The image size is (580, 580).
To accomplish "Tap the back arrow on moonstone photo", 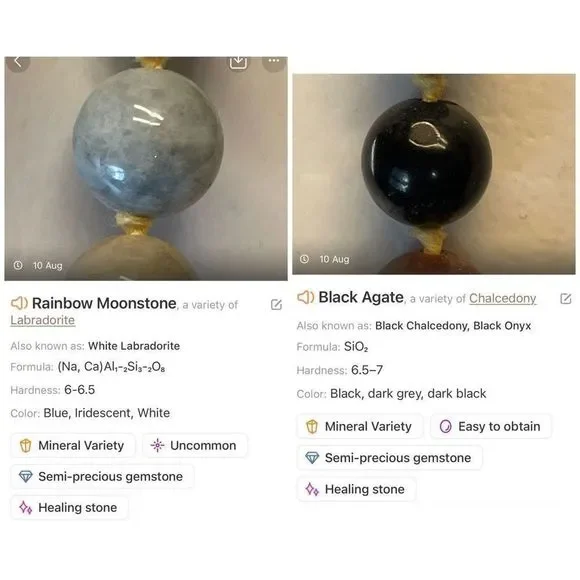I will pos(17,62).
